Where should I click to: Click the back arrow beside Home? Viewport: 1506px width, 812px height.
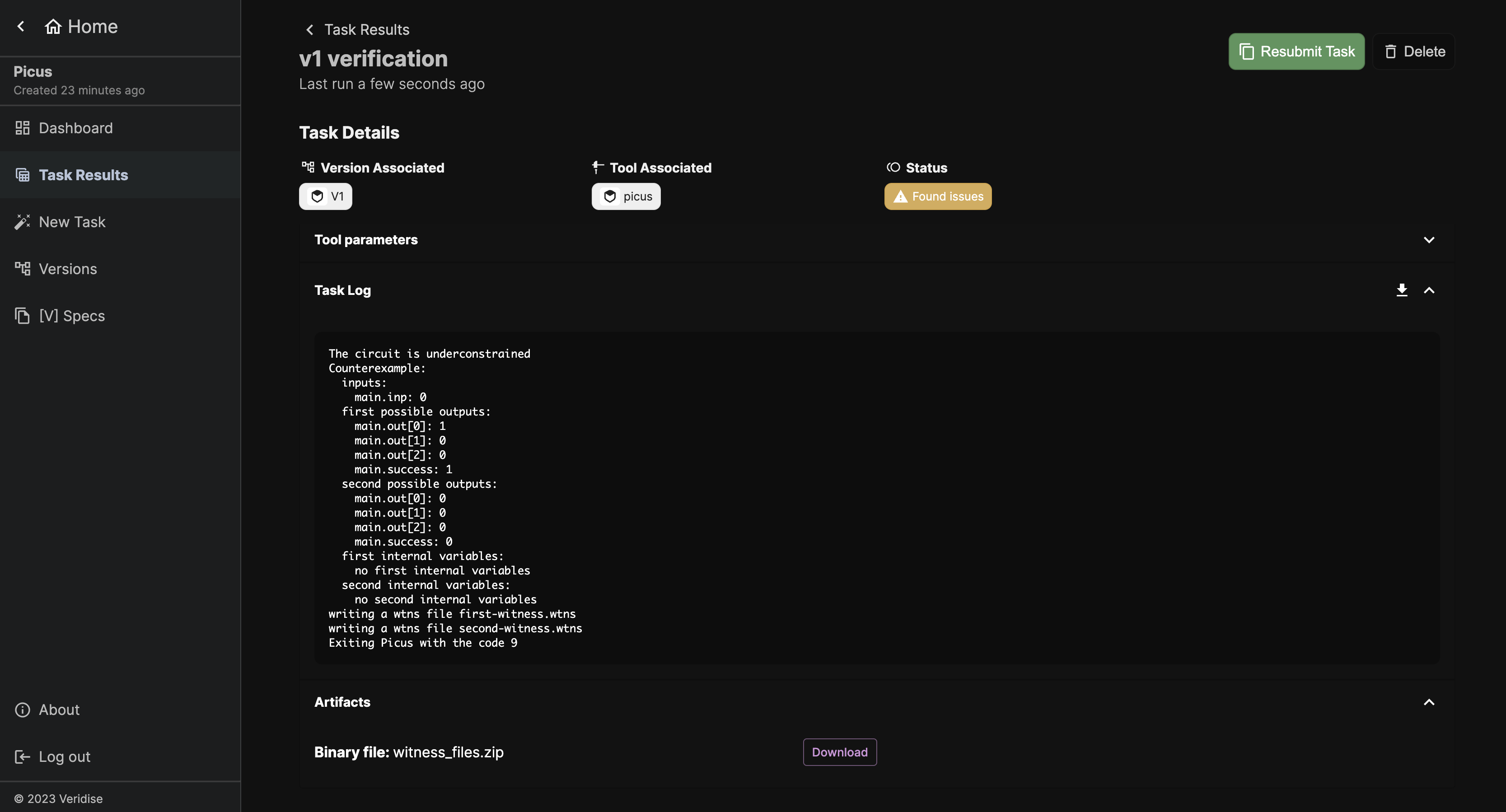pos(21,26)
